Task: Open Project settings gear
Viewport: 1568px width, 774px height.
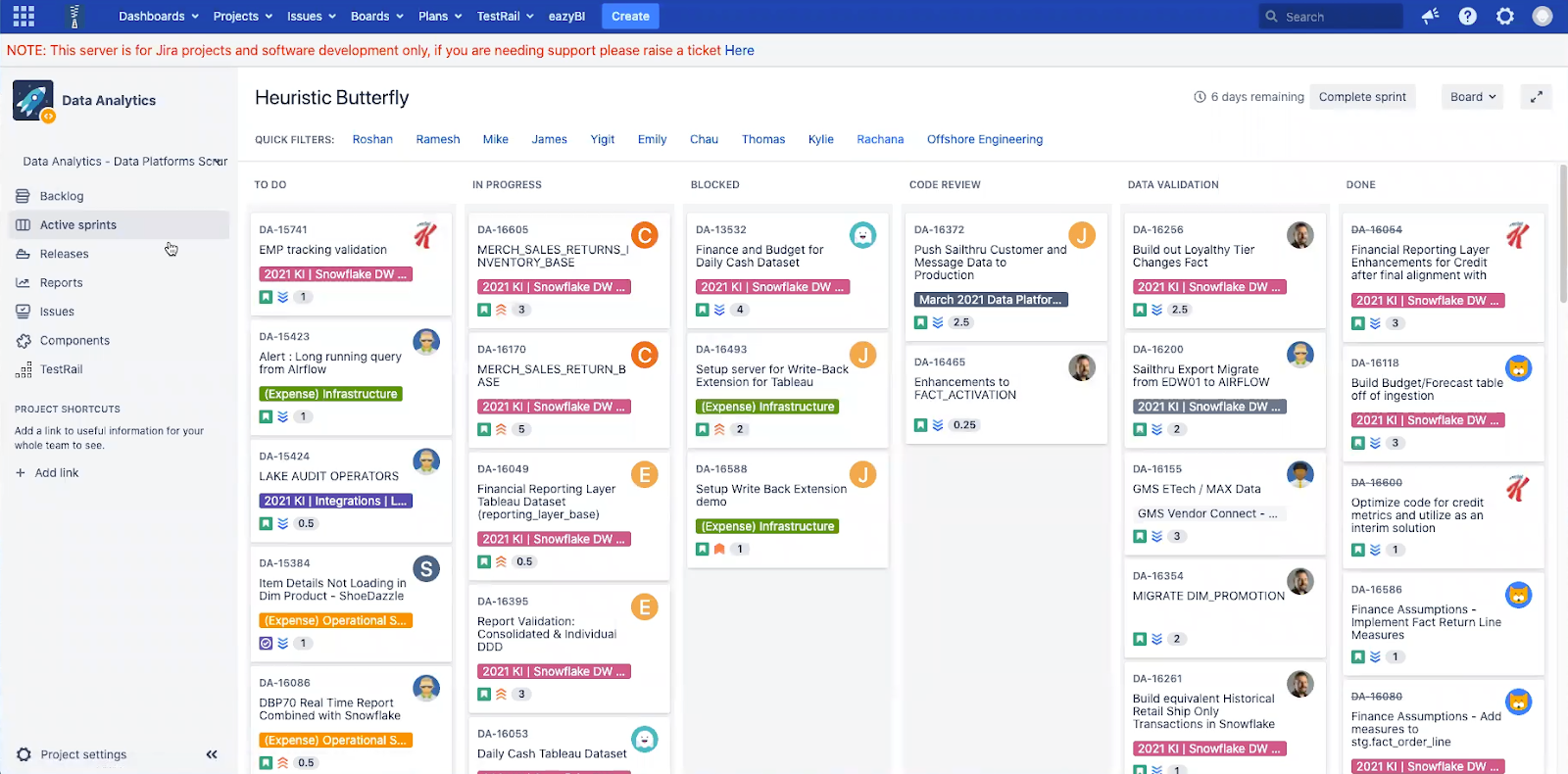Action: click(x=24, y=754)
